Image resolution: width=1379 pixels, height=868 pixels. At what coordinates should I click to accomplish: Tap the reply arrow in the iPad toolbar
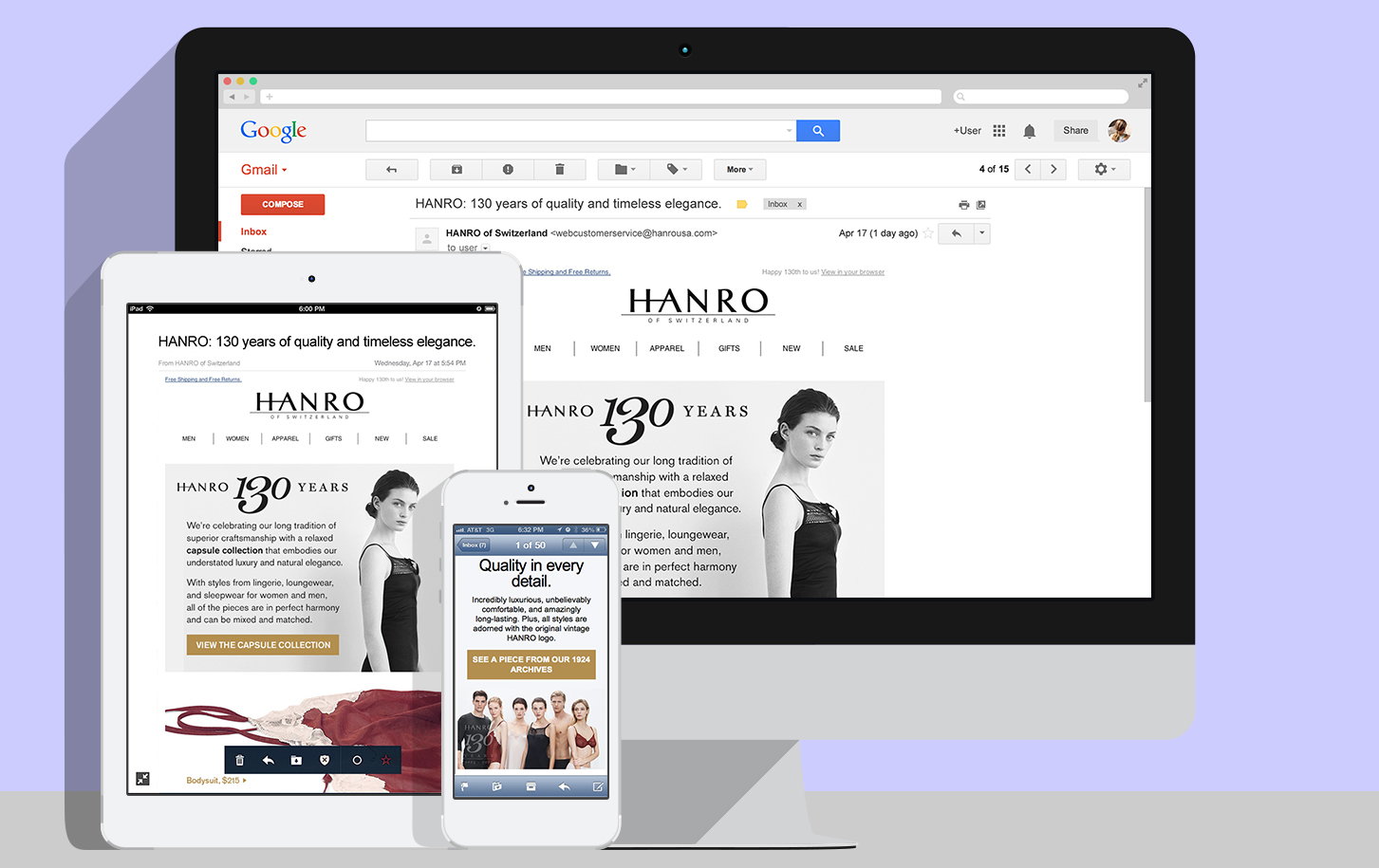coord(269,760)
